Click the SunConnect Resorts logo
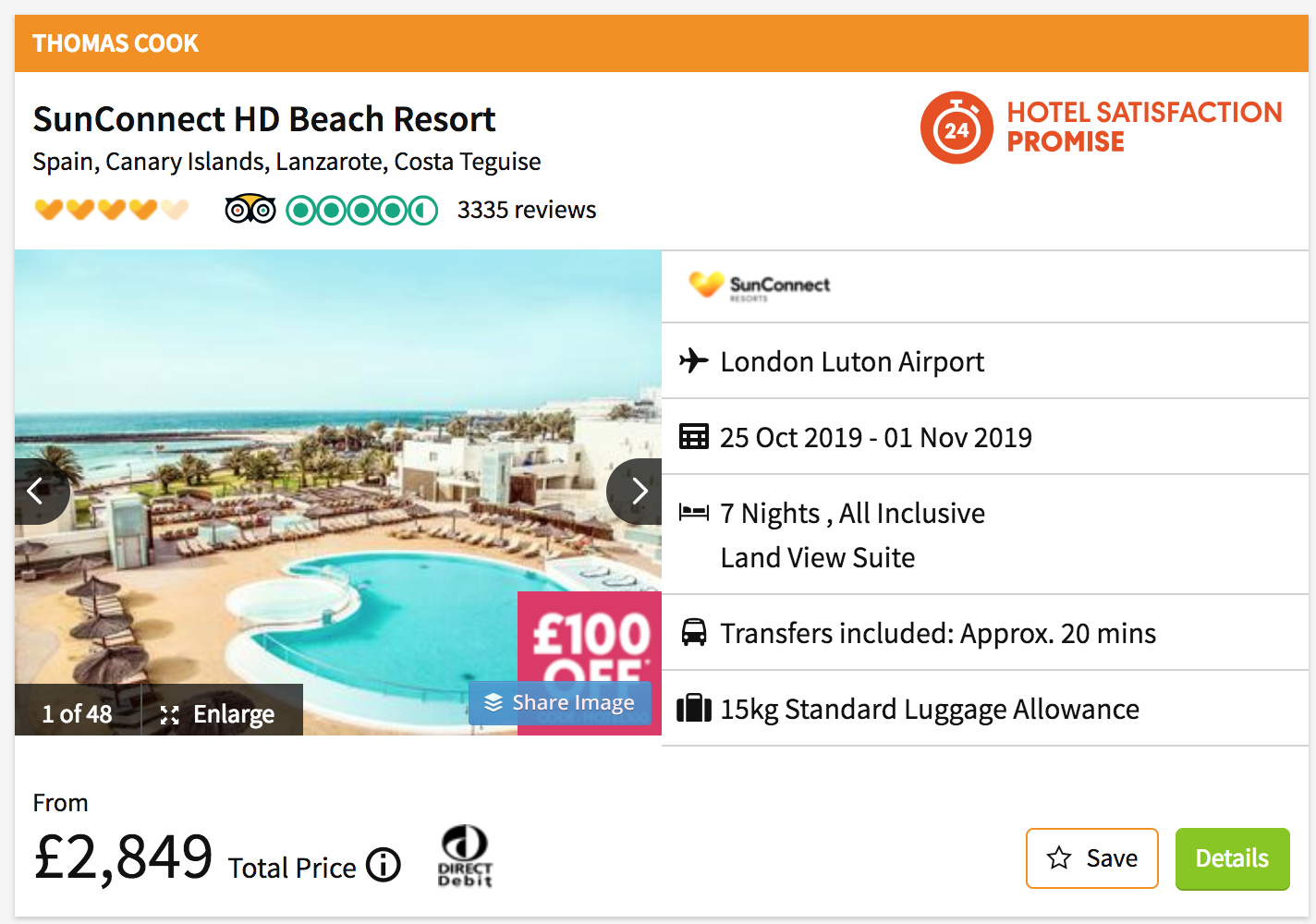This screenshot has width=1316, height=924. (x=760, y=286)
